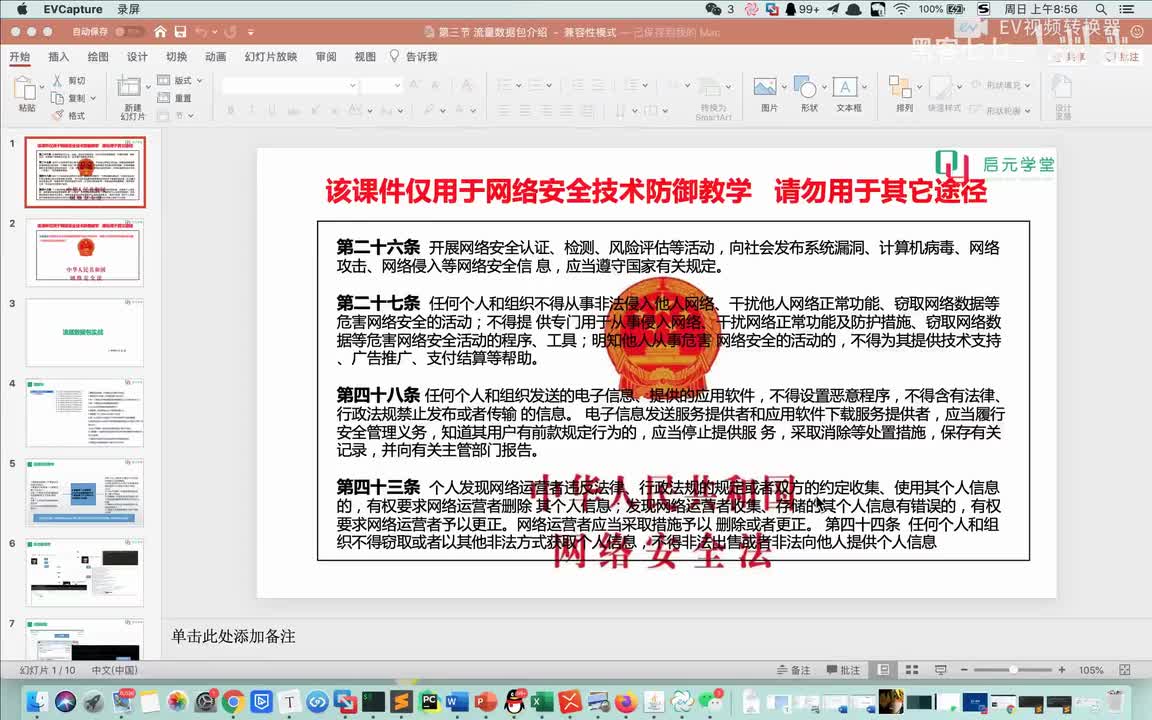Viewport: 1152px width, 720px height.
Task: Click the Comments (批注) button in the status bar
Action: pyautogui.click(x=843, y=669)
